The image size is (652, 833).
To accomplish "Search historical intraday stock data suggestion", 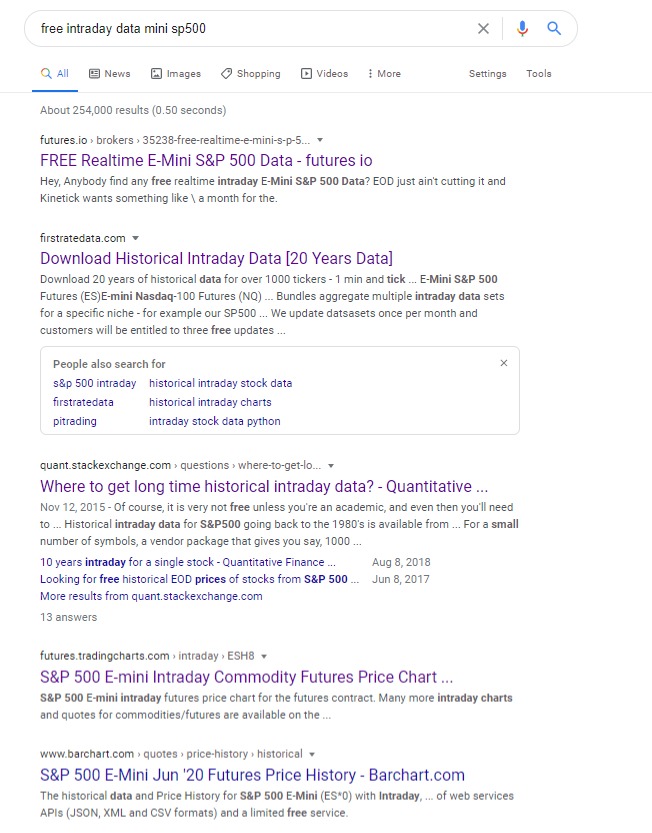I will 221,383.
